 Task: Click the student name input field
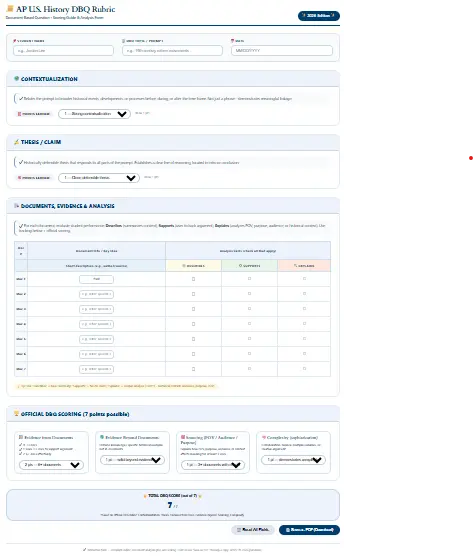pos(63,51)
